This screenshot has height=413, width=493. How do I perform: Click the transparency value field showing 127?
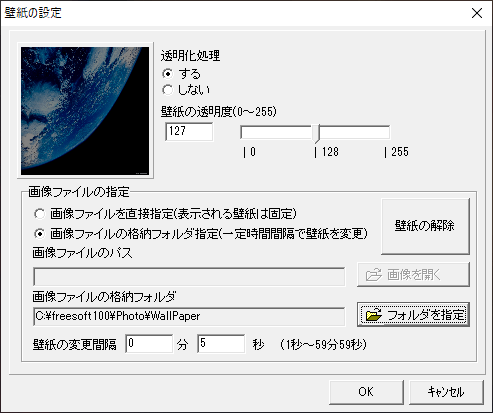click(189, 131)
